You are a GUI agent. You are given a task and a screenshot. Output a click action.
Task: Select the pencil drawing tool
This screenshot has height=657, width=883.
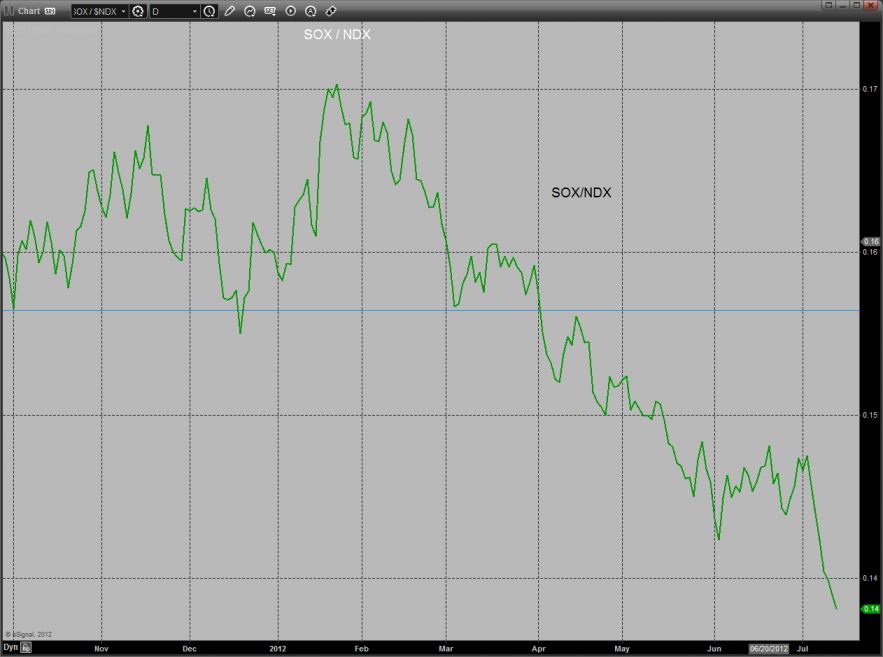click(230, 11)
